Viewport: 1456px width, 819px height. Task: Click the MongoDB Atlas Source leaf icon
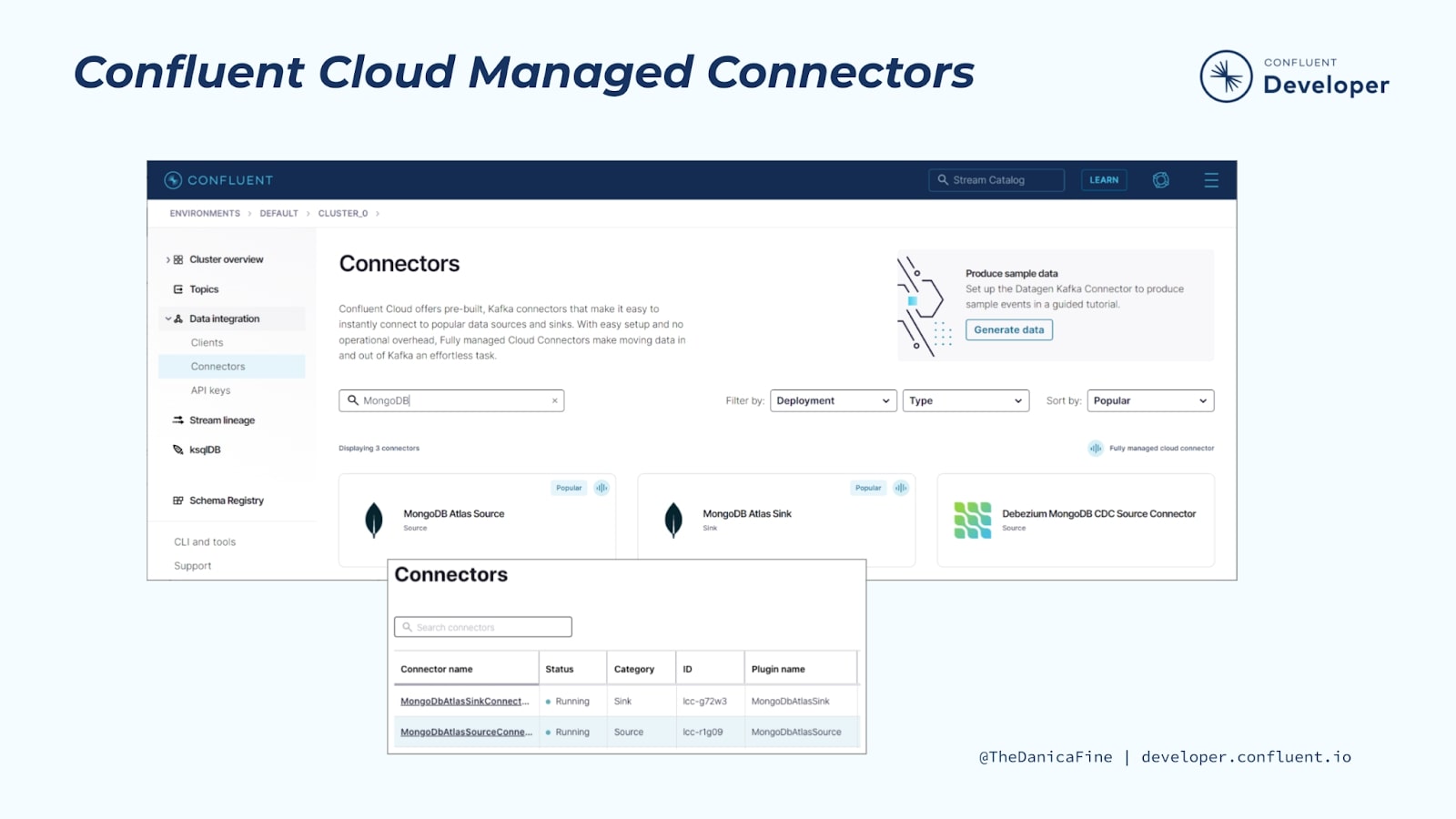click(x=374, y=521)
